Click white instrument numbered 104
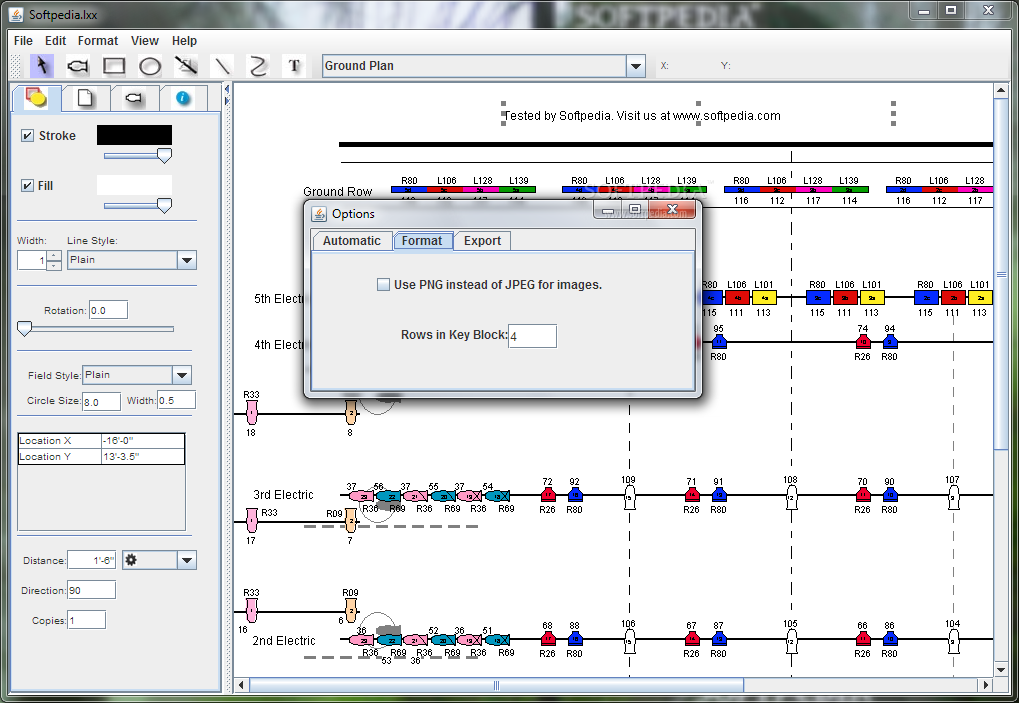 tap(953, 642)
